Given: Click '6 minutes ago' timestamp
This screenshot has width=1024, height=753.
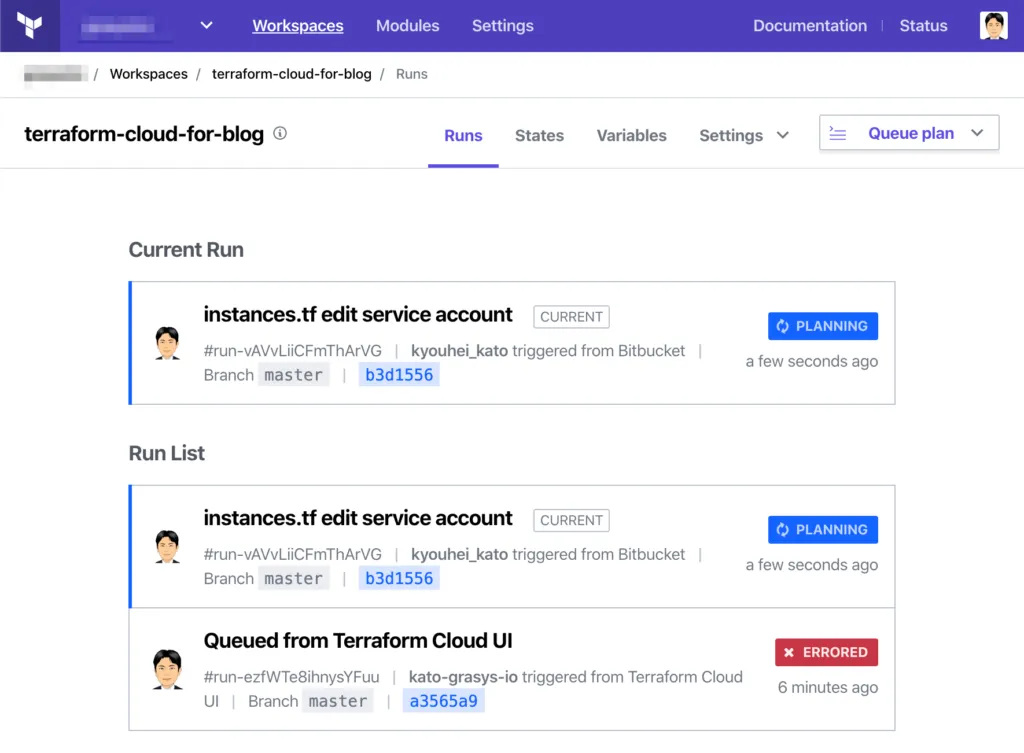Looking at the screenshot, I should click(x=827, y=687).
